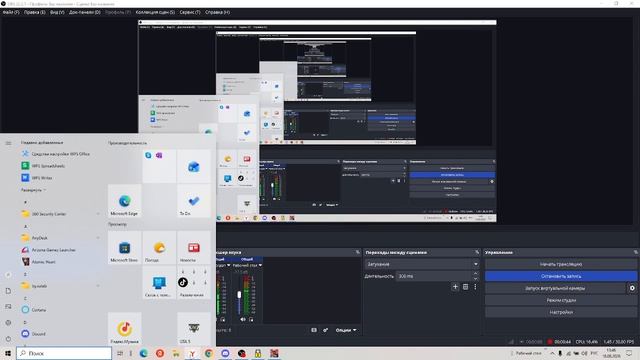
Task: Launch Arizona Games Launcher from app list
Action: click(x=48, y=249)
